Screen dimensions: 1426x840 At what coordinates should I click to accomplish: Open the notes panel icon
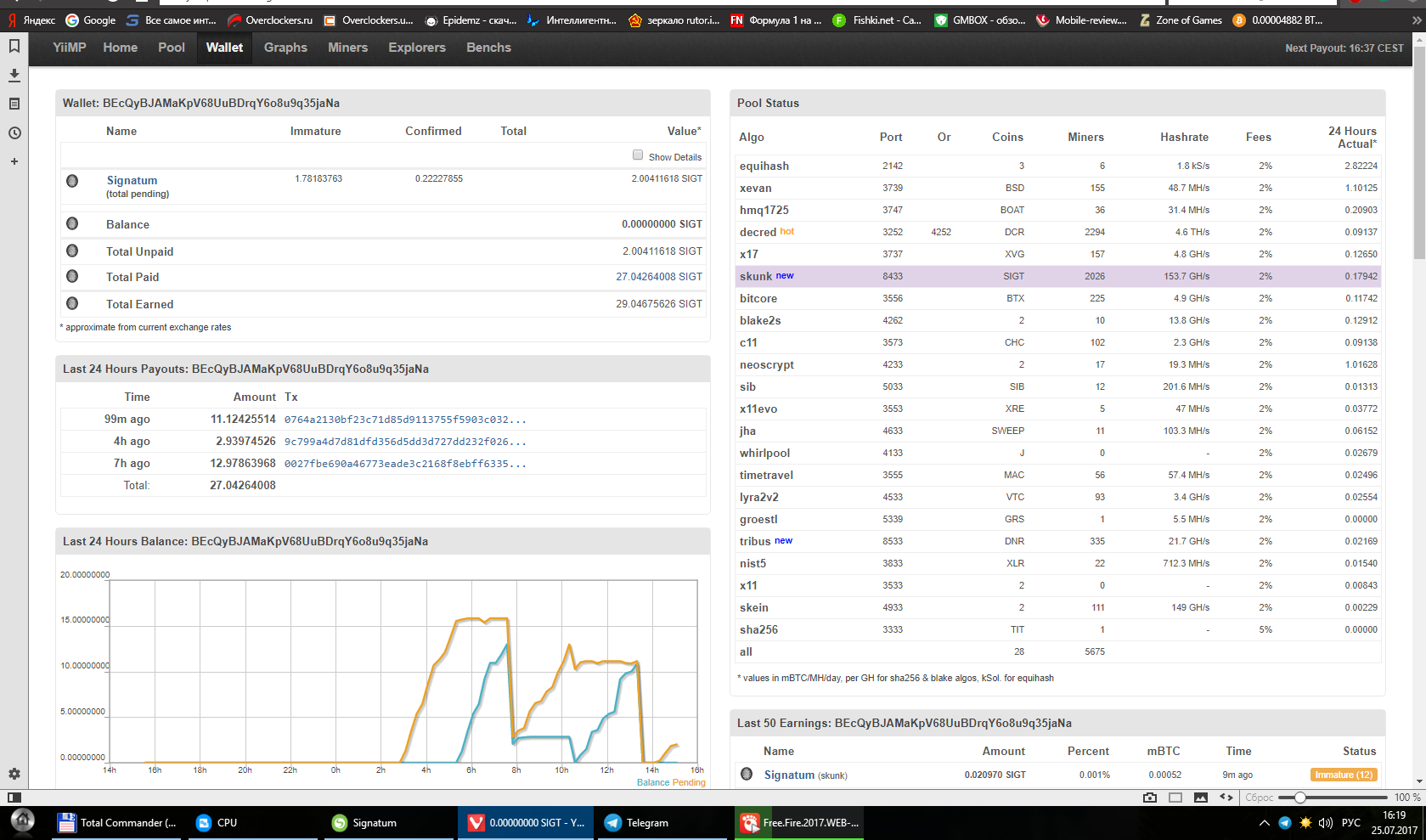click(x=14, y=104)
